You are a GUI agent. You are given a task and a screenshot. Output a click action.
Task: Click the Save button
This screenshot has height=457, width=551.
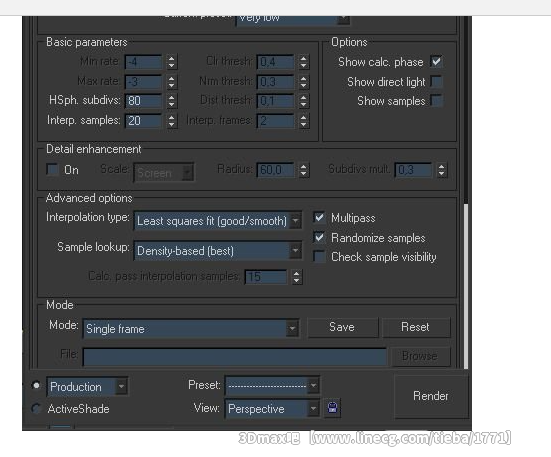coord(342,327)
